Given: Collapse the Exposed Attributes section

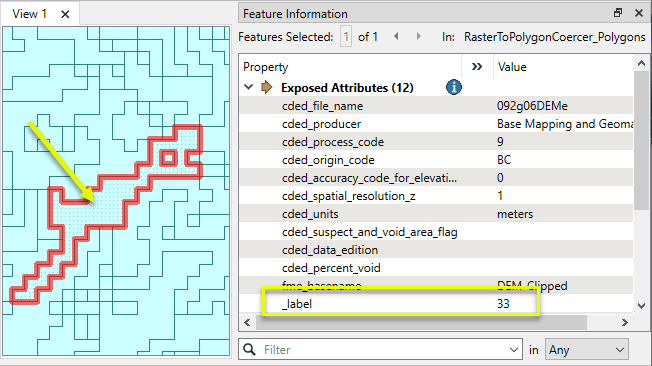Looking at the screenshot, I should point(249,87).
